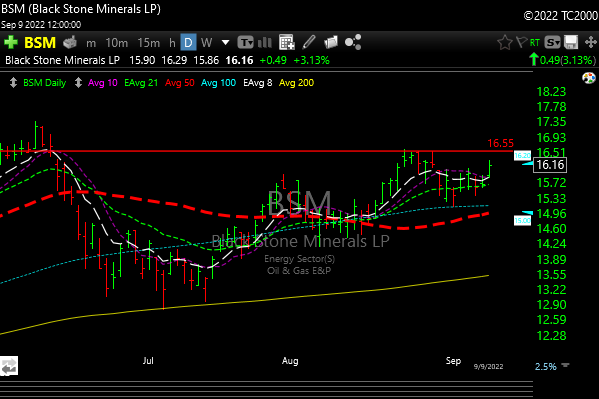Switch to the 10m timeframe

117,43
